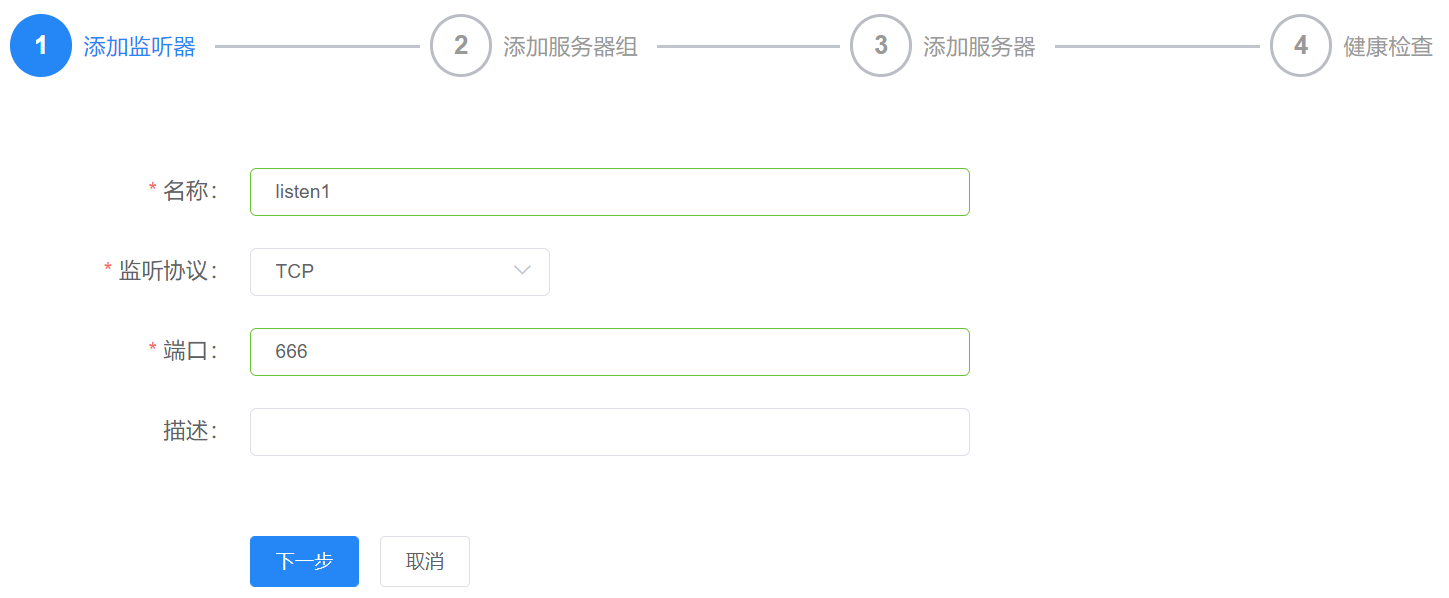The width and height of the screenshot is (1449, 598).
Task: Focus the 端口 field containing 666
Action: pyautogui.click(x=609, y=352)
